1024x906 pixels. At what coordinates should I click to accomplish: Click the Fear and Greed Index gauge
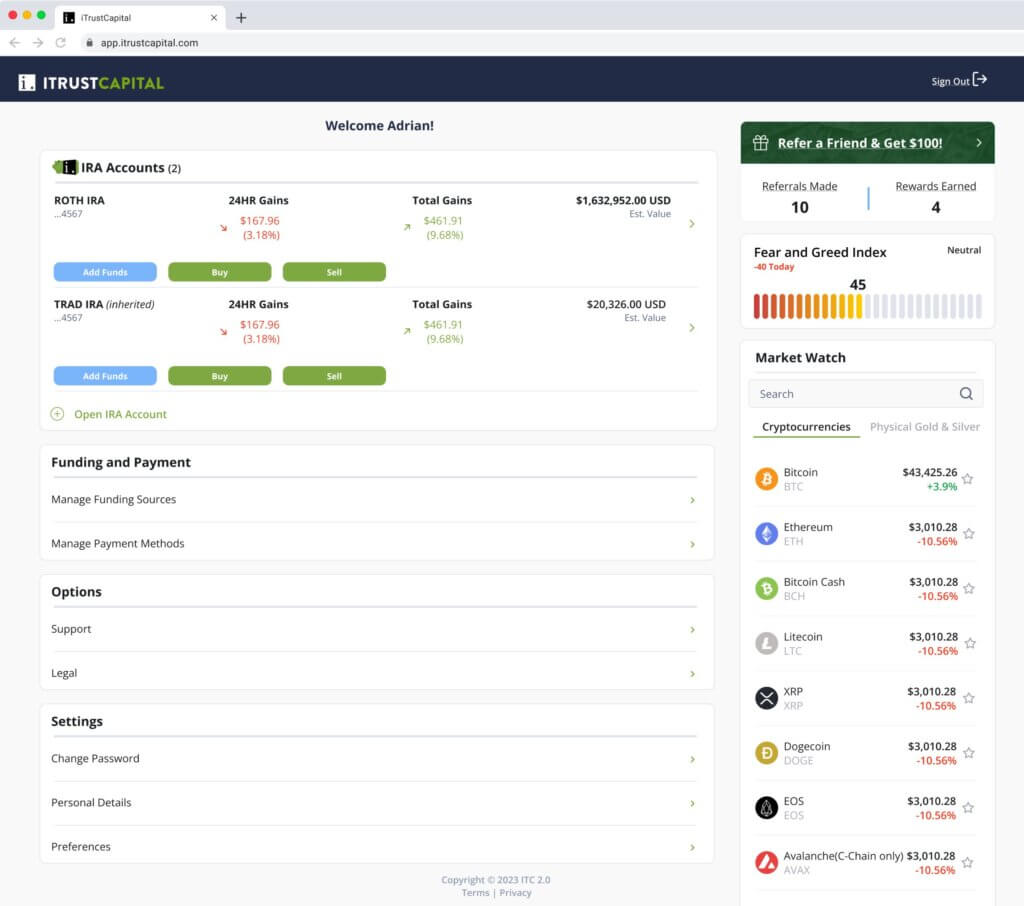[x=866, y=307]
